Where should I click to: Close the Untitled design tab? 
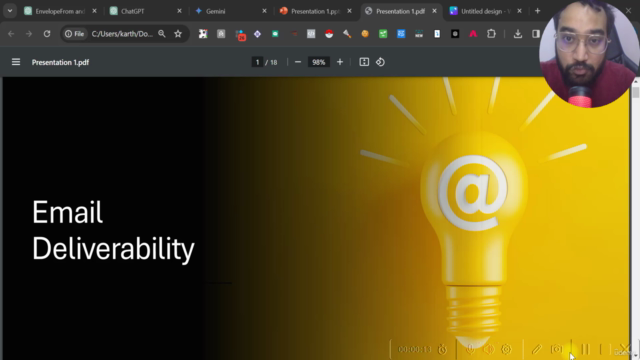coord(519,11)
